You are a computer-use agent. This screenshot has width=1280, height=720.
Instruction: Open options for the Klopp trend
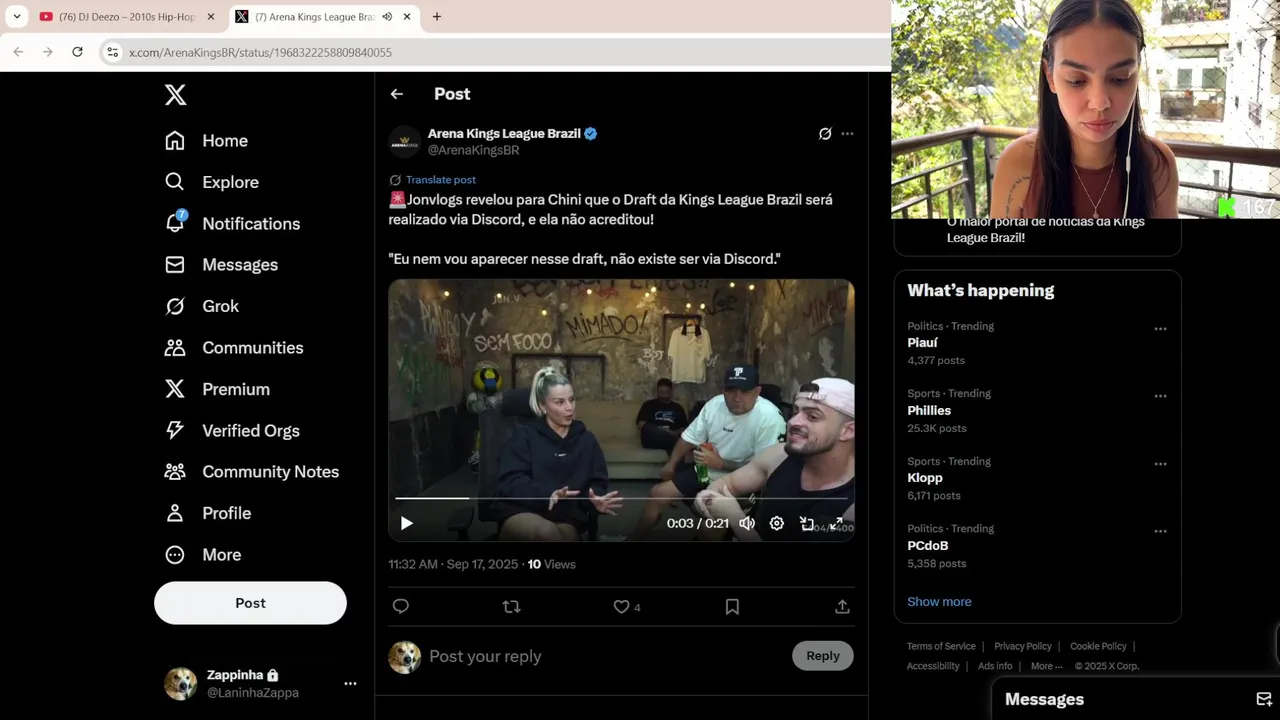point(1160,464)
